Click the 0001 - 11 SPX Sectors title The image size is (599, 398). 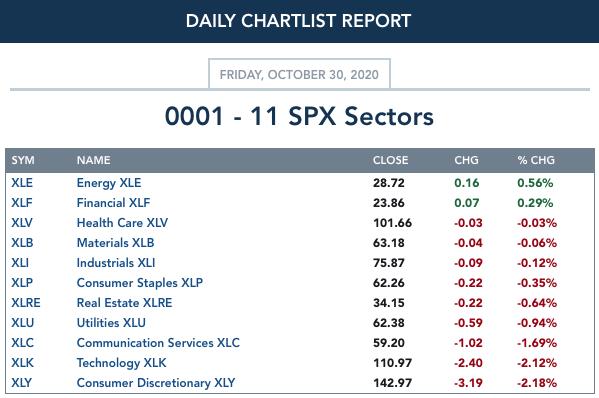299,116
